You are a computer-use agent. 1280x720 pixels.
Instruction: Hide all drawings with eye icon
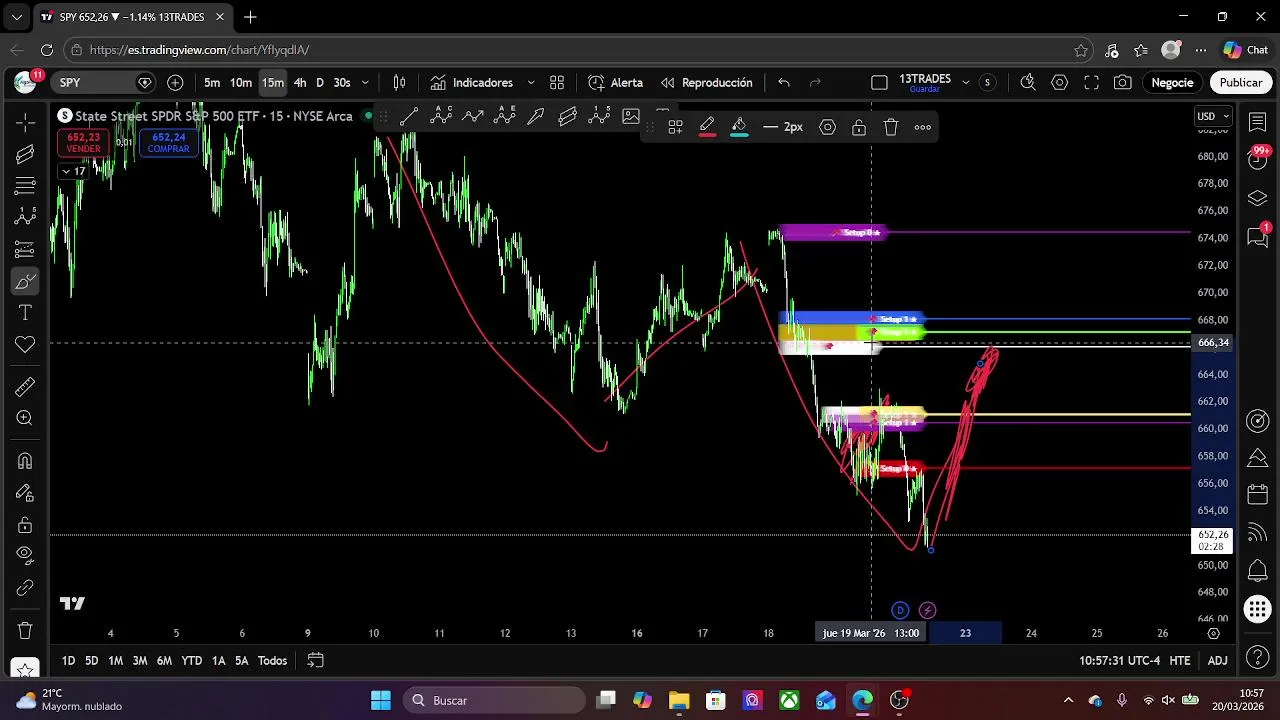click(25, 556)
